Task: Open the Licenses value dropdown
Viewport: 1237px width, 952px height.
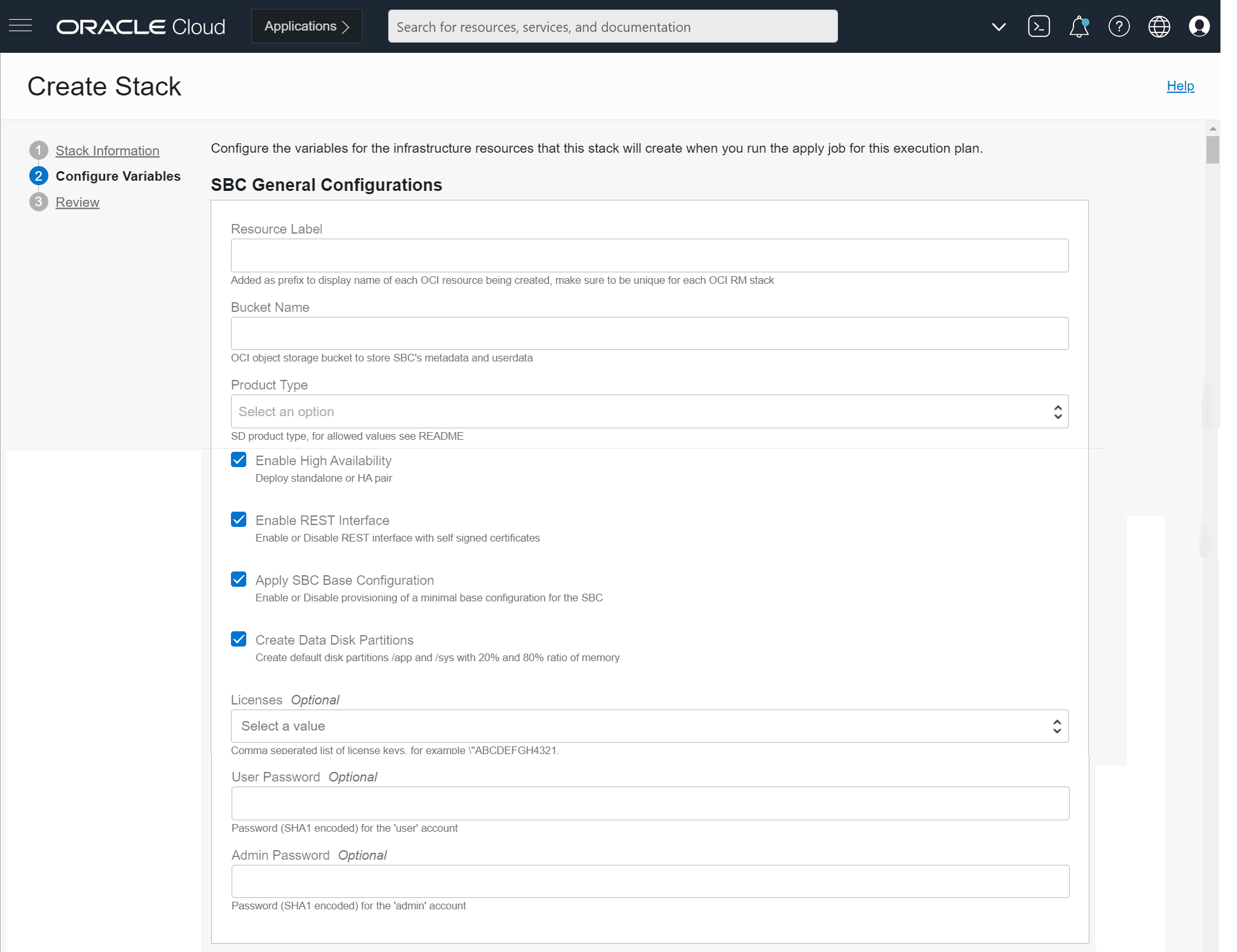Action: point(649,726)
